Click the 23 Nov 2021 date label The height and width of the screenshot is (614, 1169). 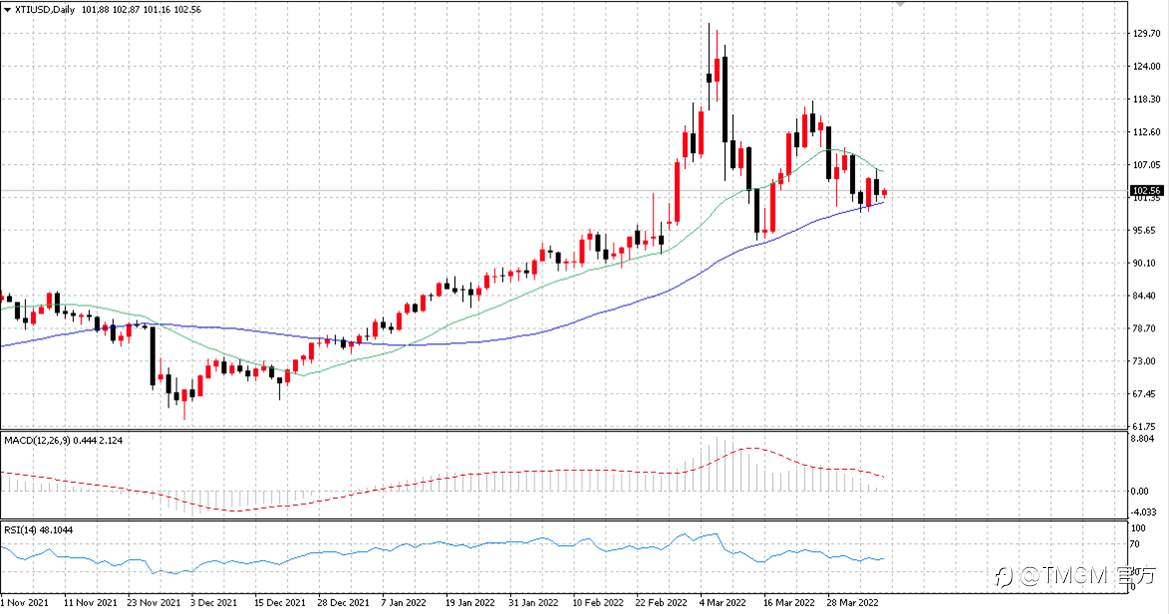(154, 602)
